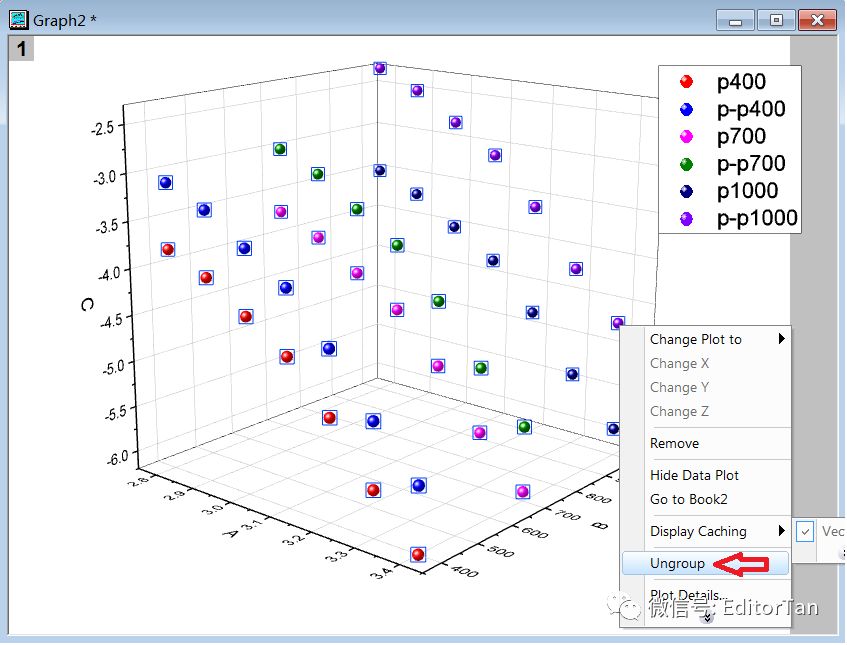Click green p-p700 legend symbol

tap(686, 164)
